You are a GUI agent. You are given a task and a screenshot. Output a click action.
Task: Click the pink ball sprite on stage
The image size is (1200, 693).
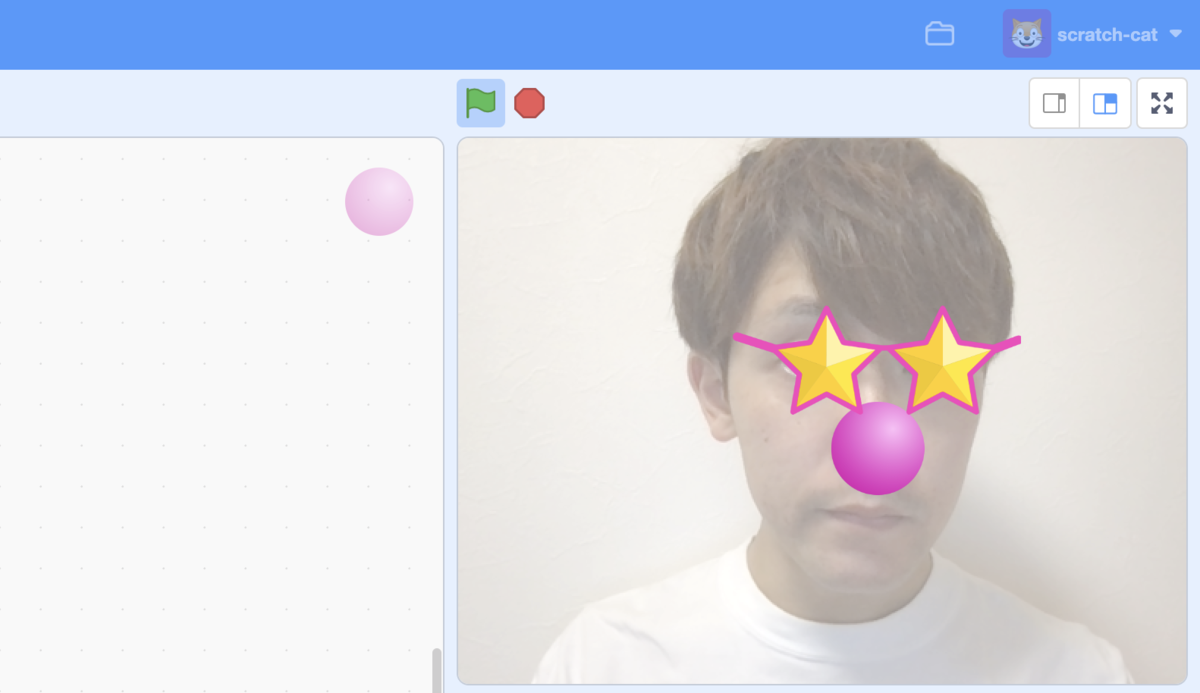pyautogui.click(x=878, y=448)
